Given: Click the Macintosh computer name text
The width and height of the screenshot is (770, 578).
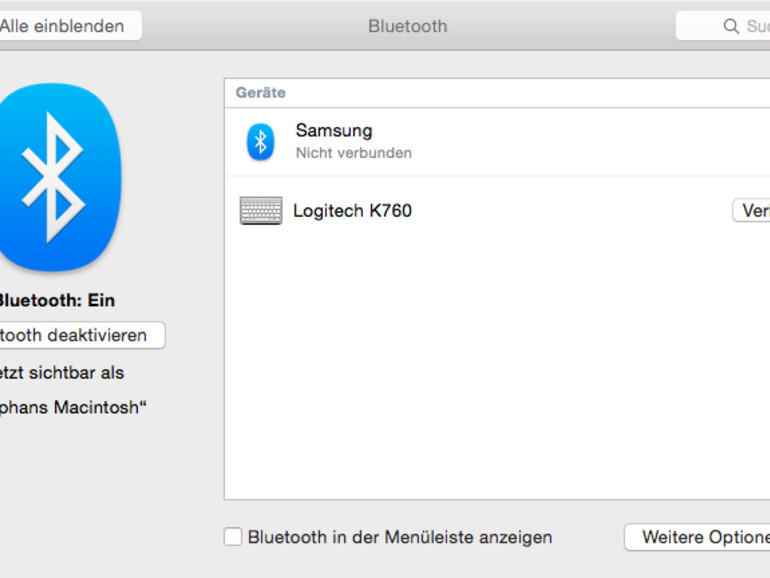Looking at the screenshot, I should pos(73,408).
